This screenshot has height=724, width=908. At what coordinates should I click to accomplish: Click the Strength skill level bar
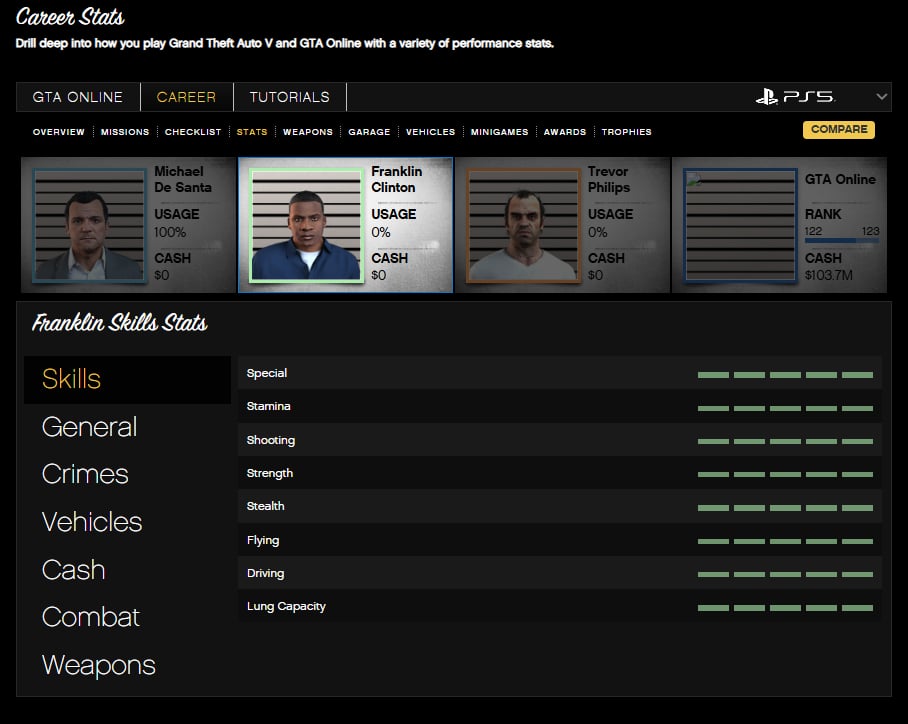(x=785, y=474)
